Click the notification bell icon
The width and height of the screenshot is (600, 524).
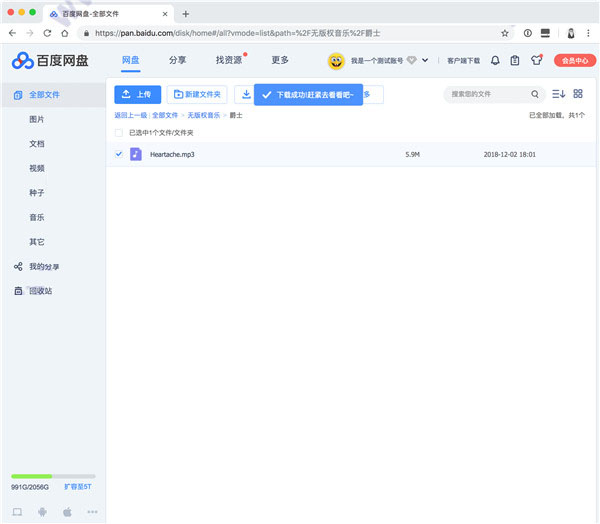[495, 60]
